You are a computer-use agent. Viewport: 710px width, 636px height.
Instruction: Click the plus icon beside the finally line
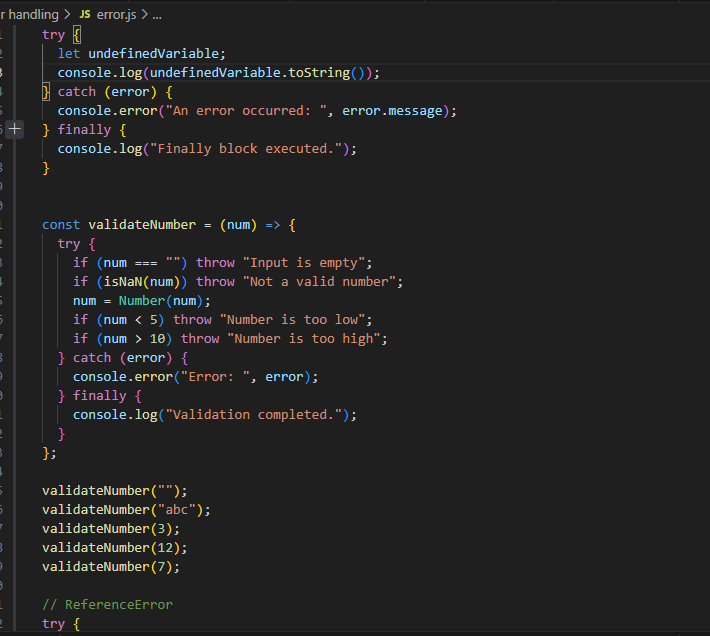click(14, 129)
